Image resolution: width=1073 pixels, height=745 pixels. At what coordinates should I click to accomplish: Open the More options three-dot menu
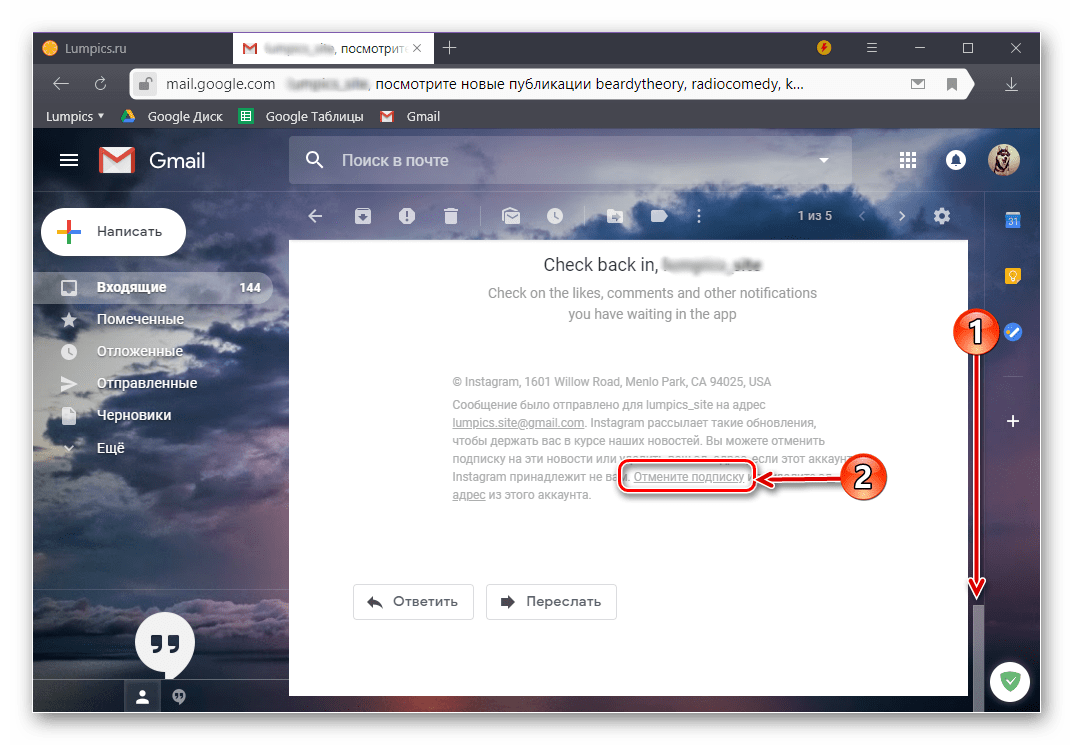click(699, 216)
